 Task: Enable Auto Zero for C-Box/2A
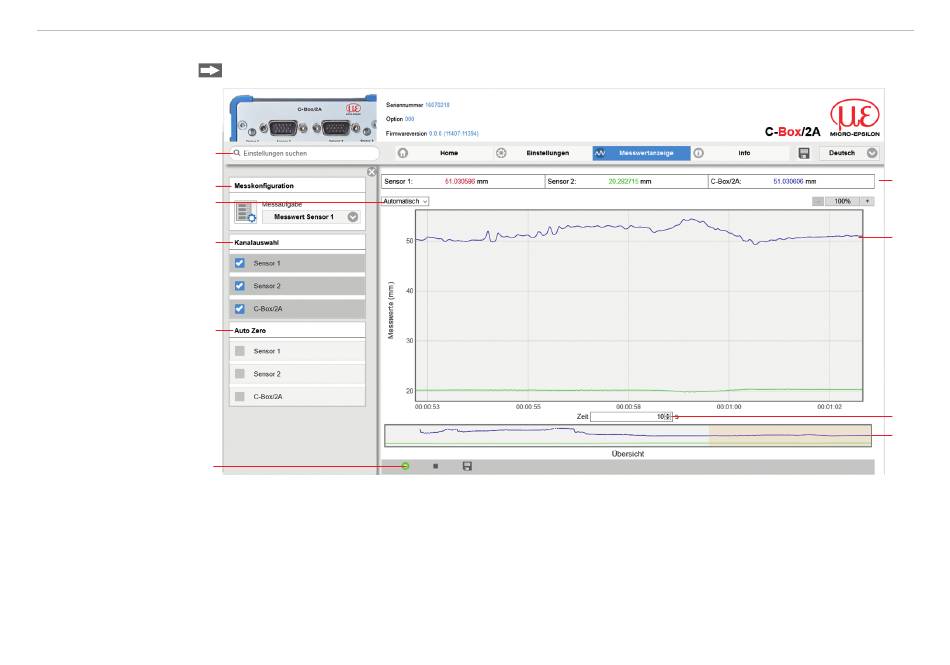(240, 397)
